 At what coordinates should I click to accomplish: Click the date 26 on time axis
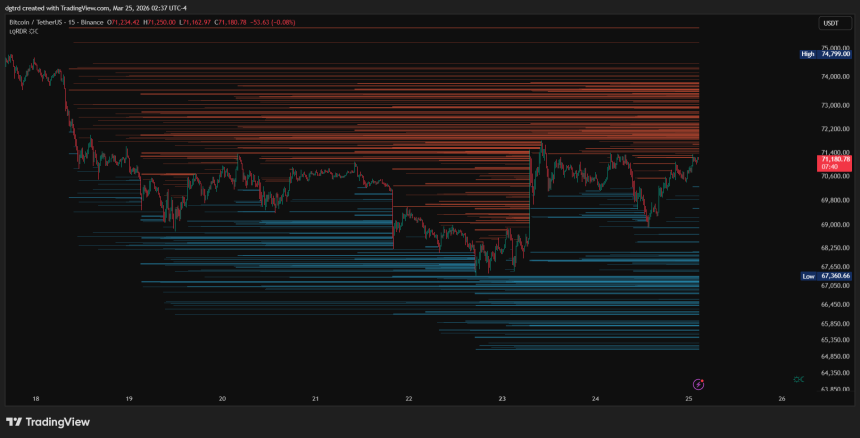pyautogui.click(x=783, y=399)
